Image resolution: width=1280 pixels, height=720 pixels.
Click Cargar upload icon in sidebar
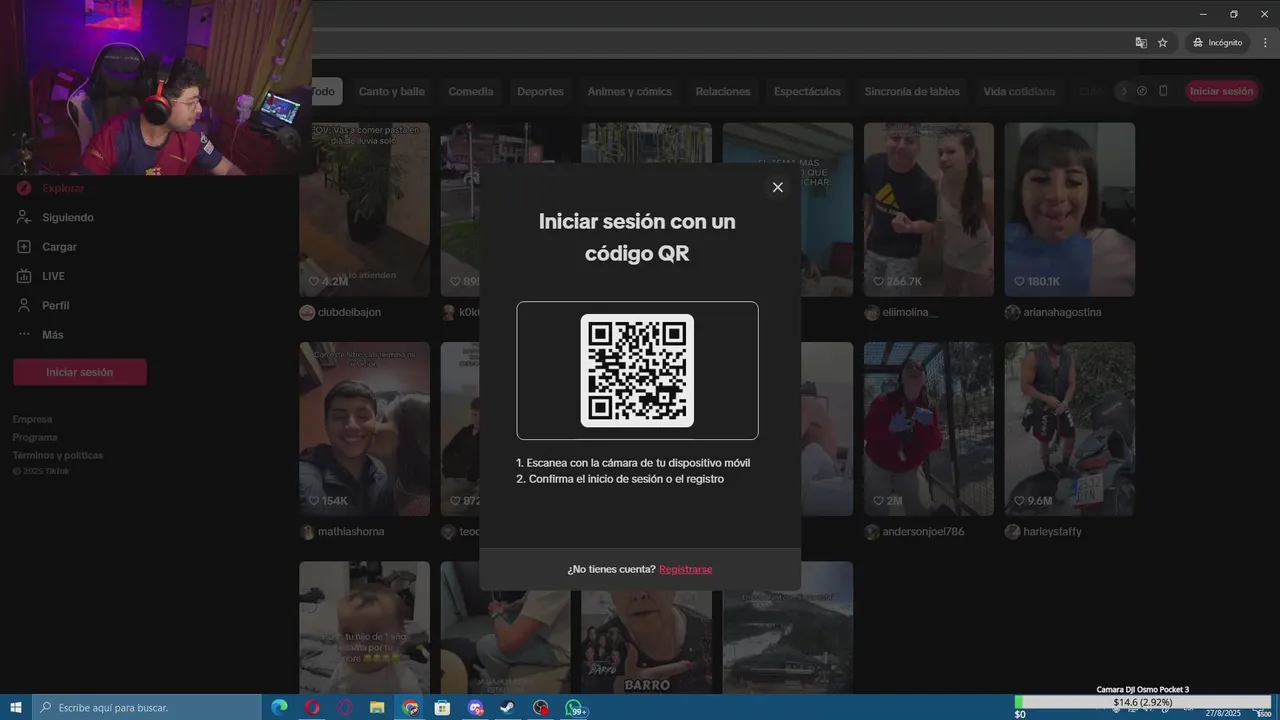(24, 247)
